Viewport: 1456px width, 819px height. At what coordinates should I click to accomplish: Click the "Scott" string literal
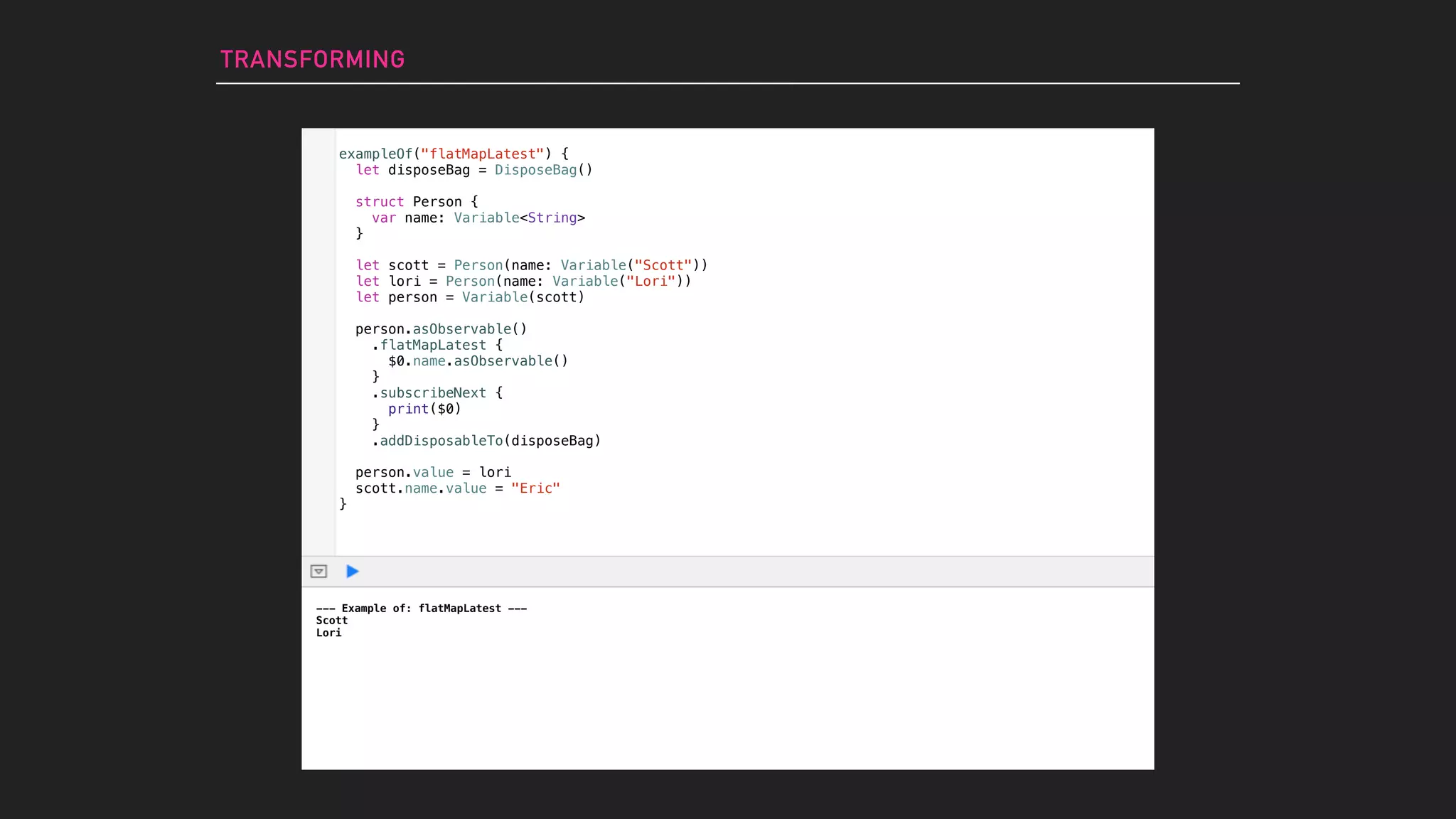pyautogui.click(x=663, y=266)
